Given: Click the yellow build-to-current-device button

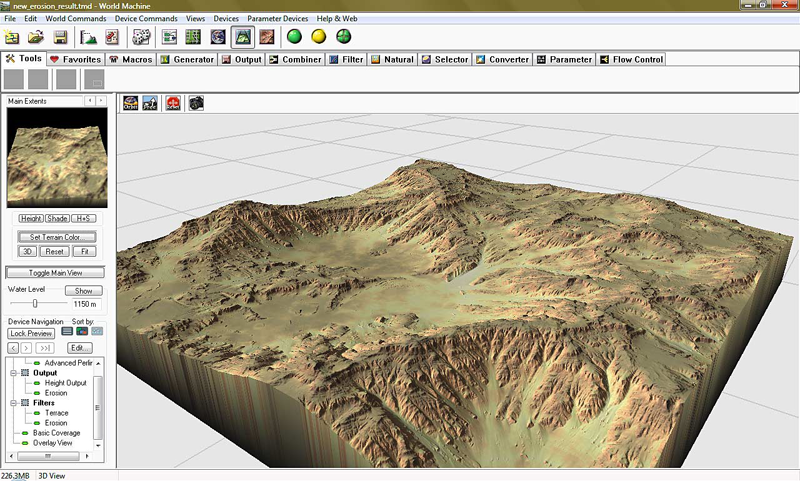Looking at the screenshot, I should pyautogui.click(x=319, y=36).
